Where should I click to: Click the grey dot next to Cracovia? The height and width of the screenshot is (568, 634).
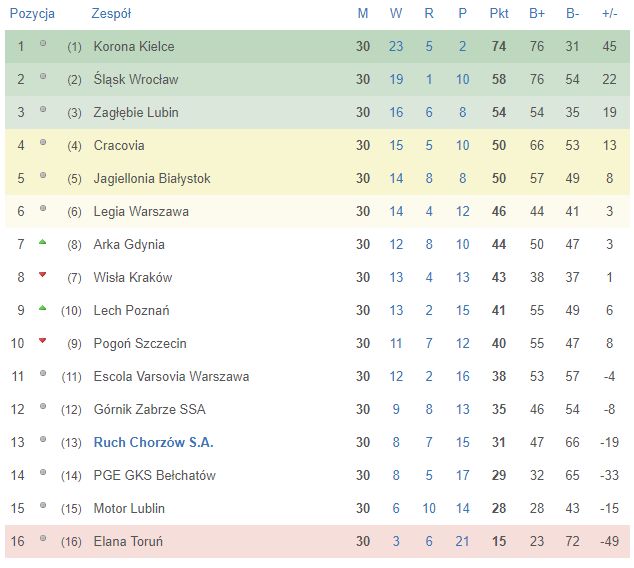[43, 142]
